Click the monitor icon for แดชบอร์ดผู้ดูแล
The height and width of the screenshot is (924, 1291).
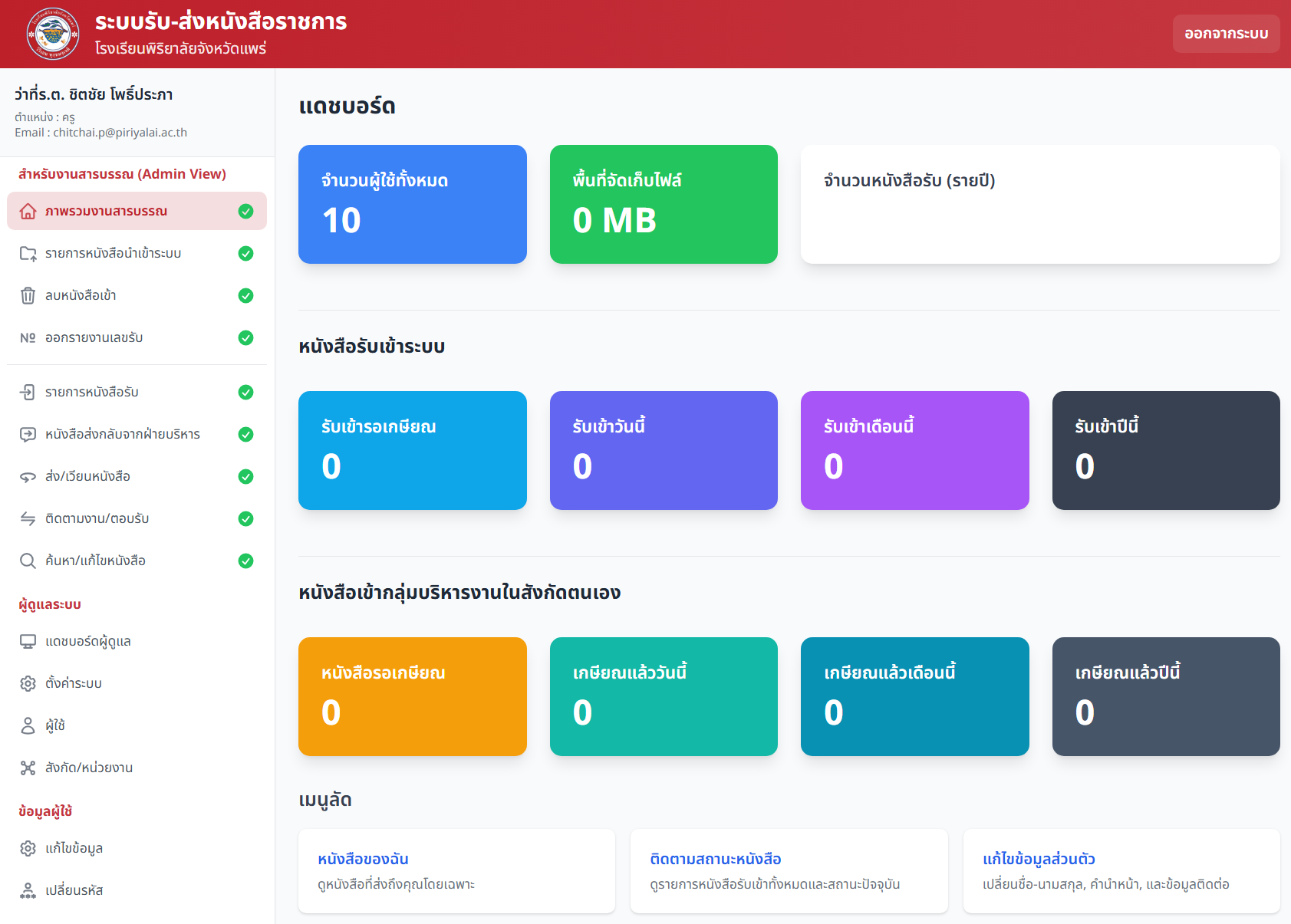28,641
